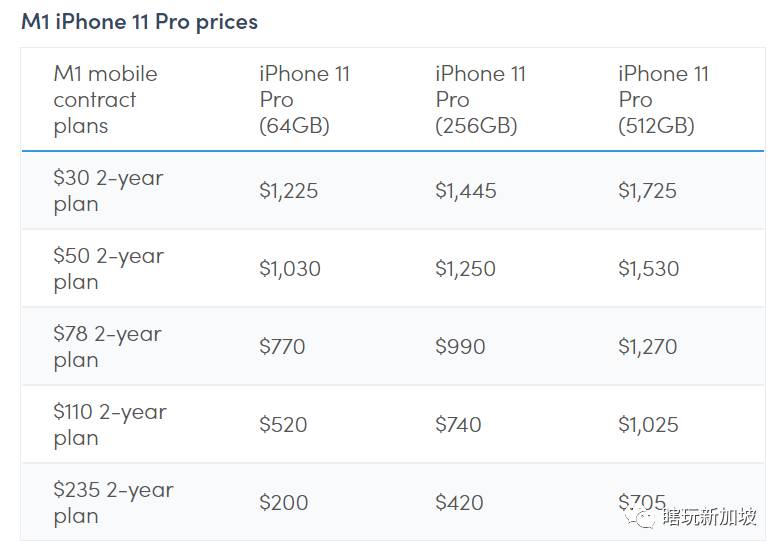Click the WeChat watermark logo icon
Viewport: 782px width, 551px height.
click(646, 518)
